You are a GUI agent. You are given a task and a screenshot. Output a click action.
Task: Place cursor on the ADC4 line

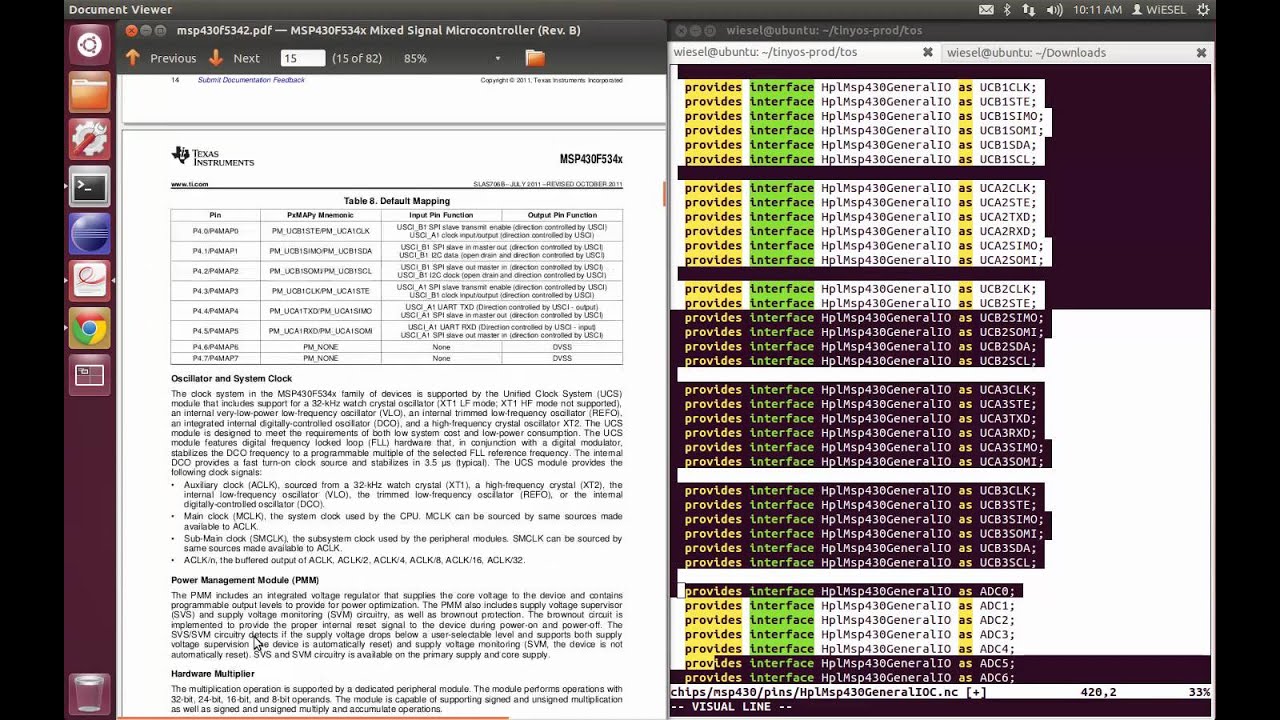point(850,649)
